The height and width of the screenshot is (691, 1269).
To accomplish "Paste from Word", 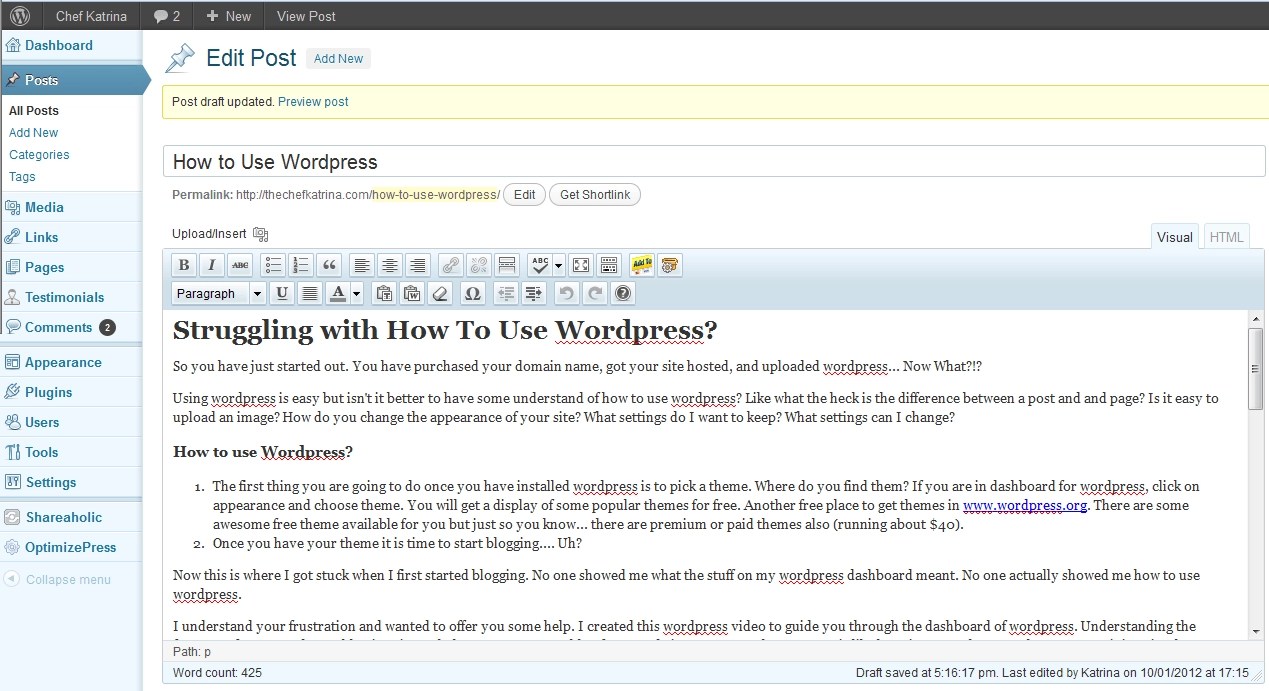I will tap(412, 293).
